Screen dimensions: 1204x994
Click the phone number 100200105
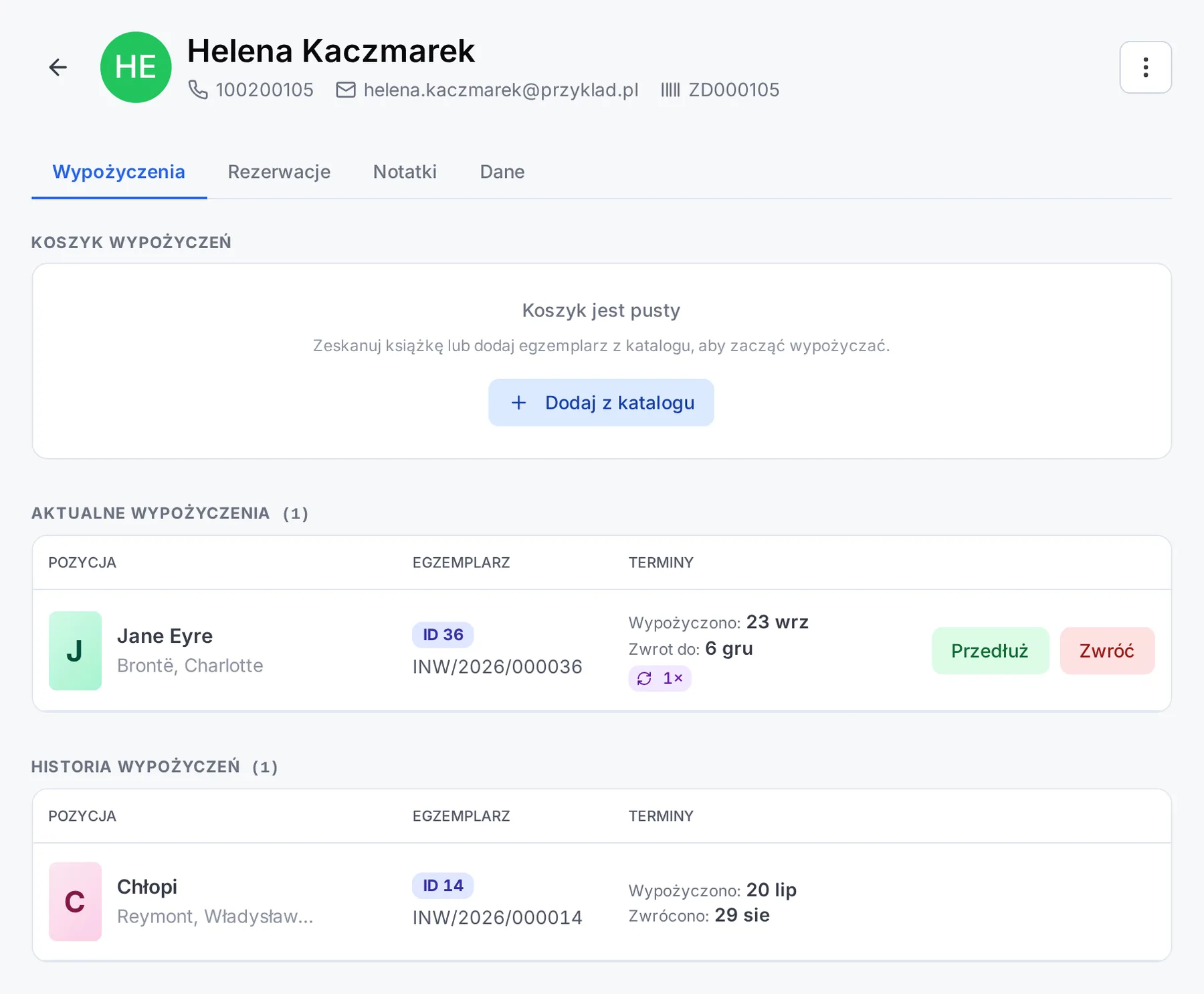(264, 90)
